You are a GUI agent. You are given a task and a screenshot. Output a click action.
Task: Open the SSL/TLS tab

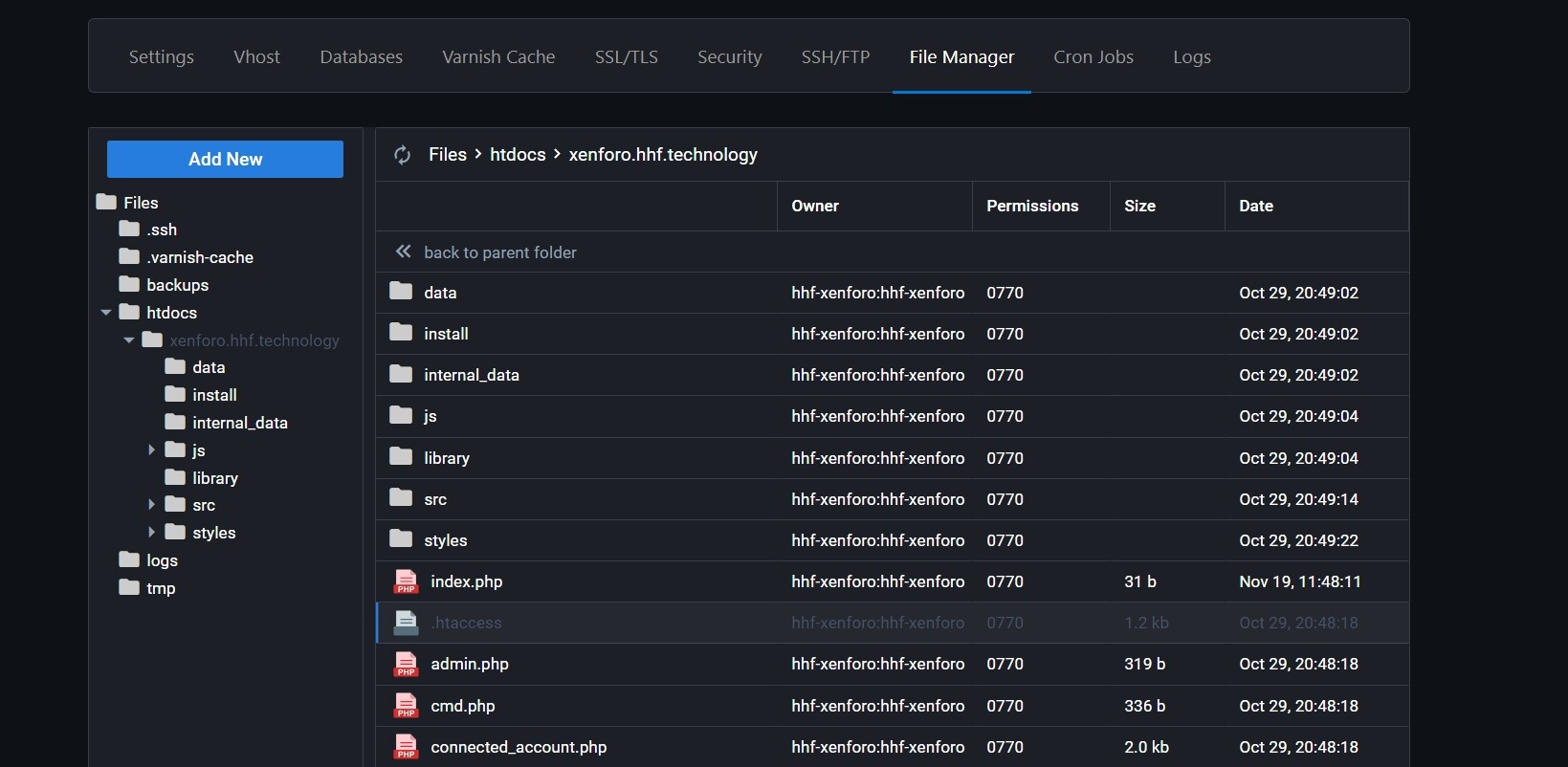coord(627,56)
